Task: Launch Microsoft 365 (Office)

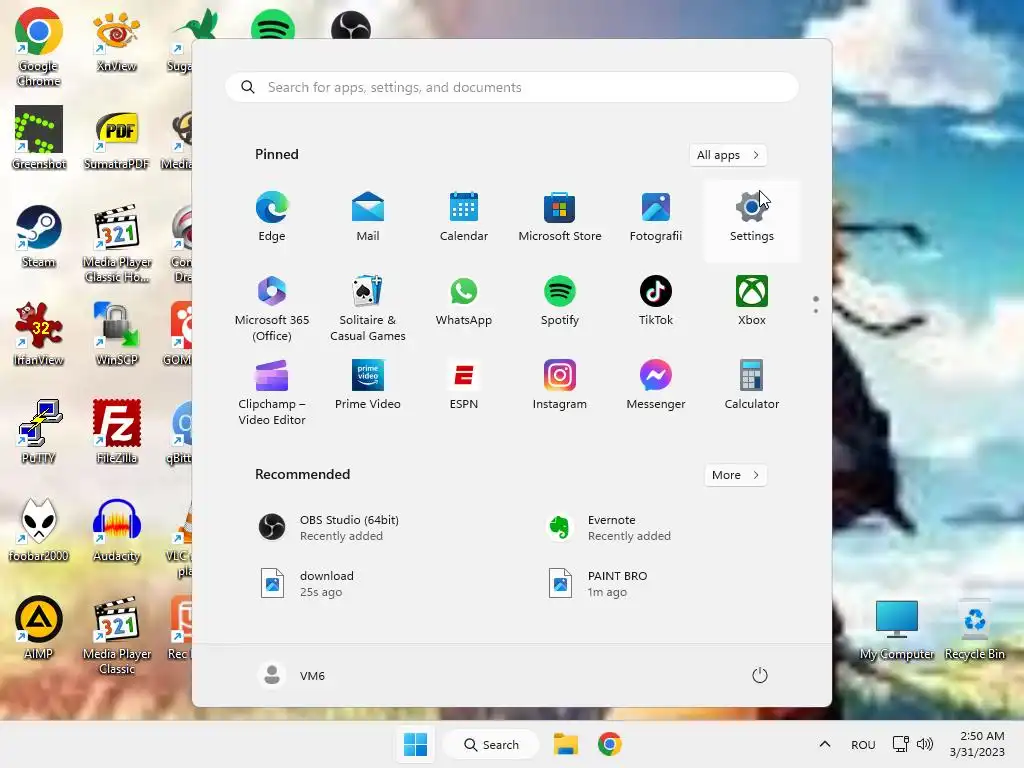Action: (x=272, y=308)
